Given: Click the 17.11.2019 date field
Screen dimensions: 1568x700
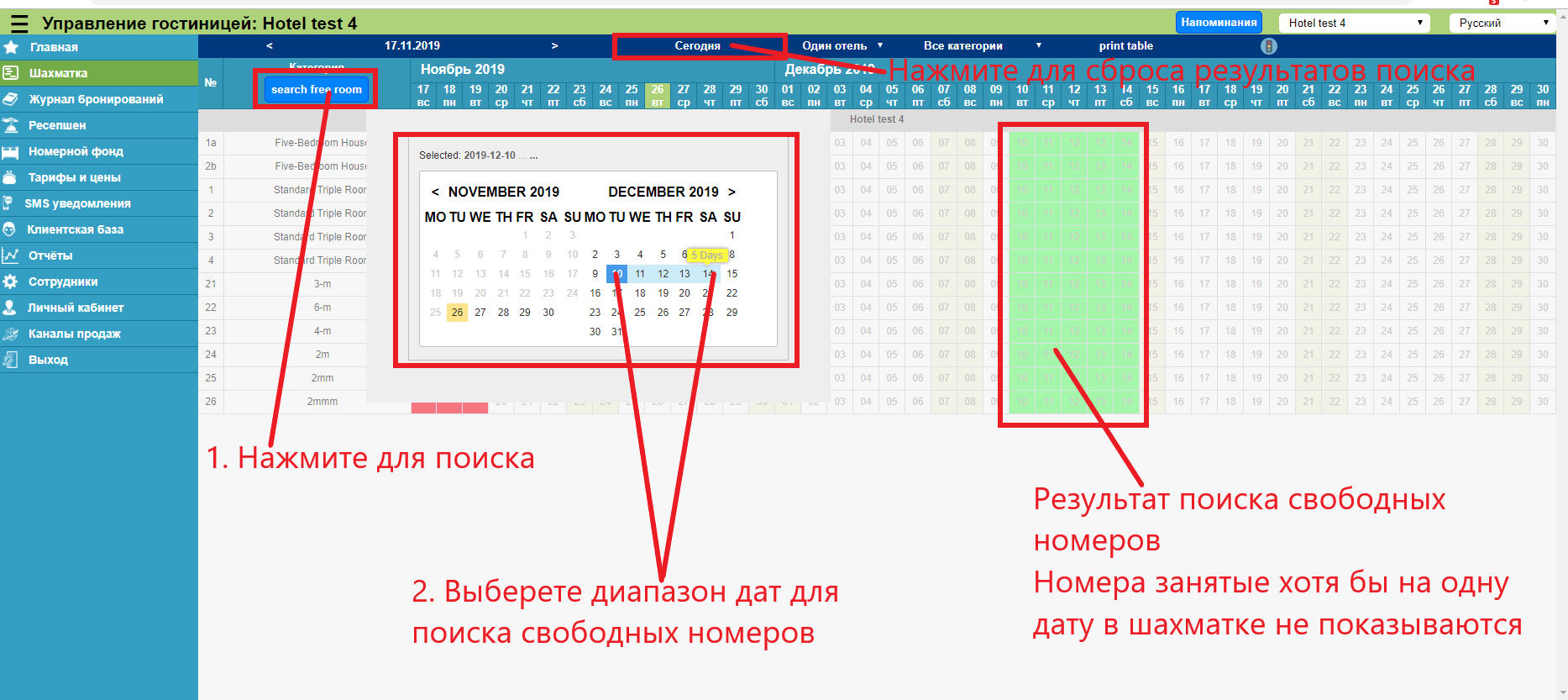Looking at the screenshot, I should click(412, 45).
